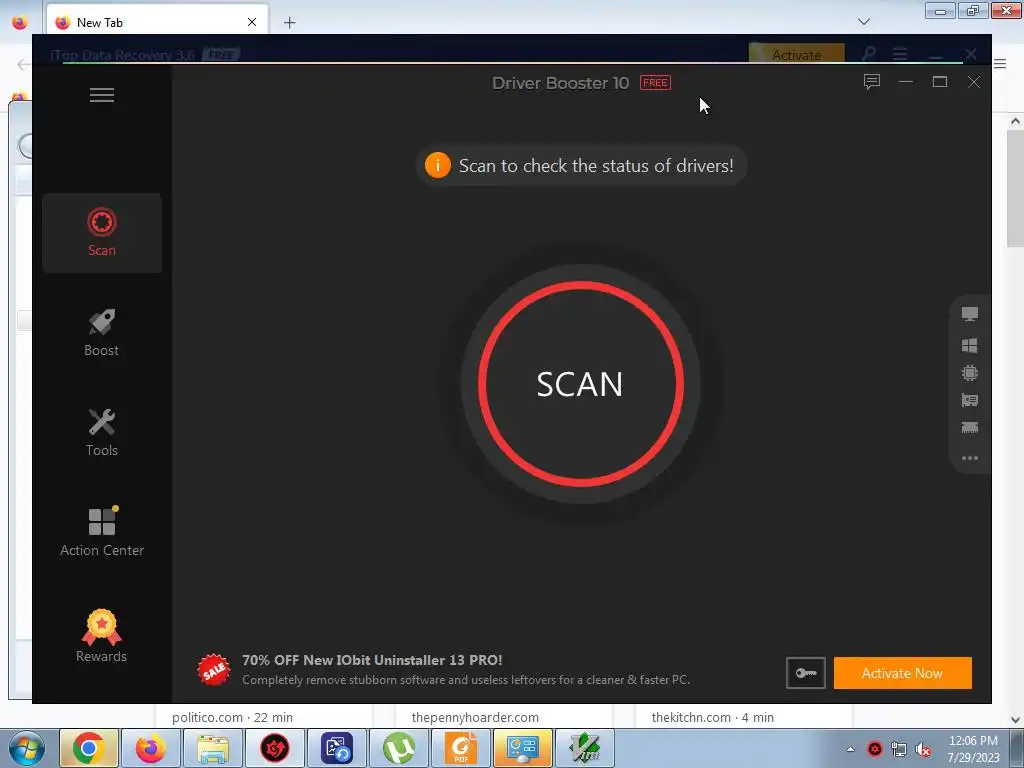This screenshot has width=1024, height=768.
Task: Start the big red SCAN button
Action: pos(581,384)
